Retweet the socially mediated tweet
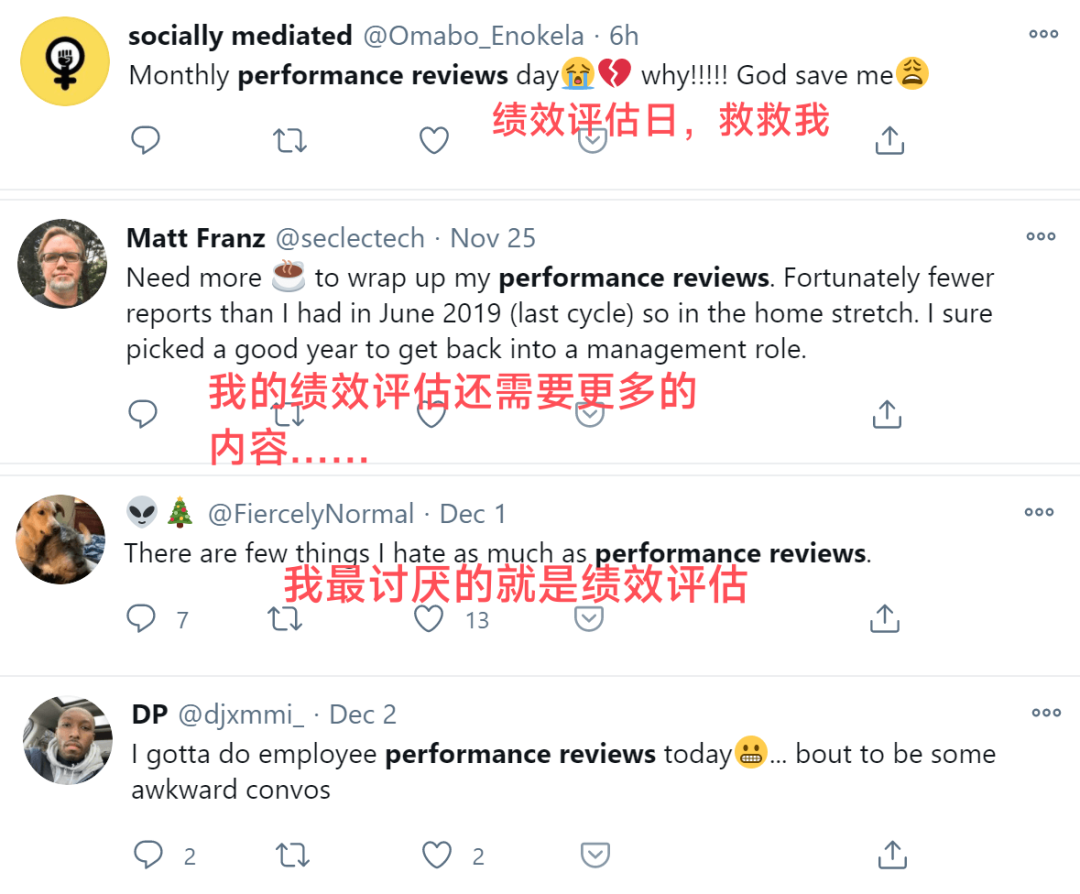Viewport: 1080px width, 894px height. [289, 141]
